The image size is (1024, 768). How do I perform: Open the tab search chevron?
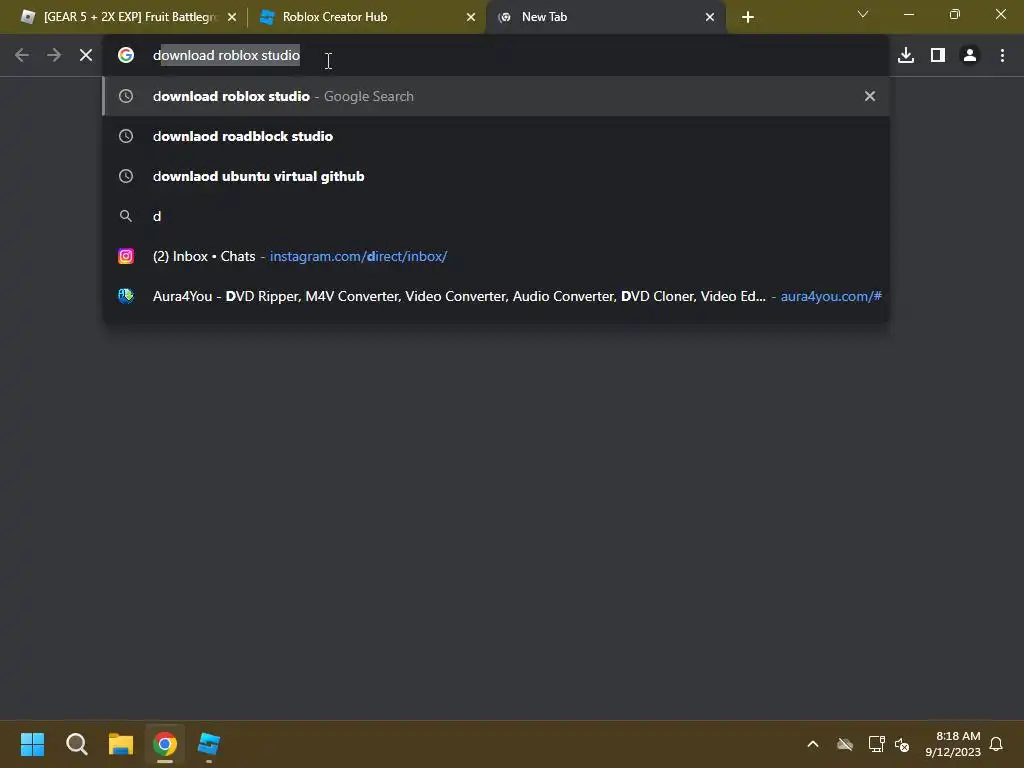[x=863, y=14]
